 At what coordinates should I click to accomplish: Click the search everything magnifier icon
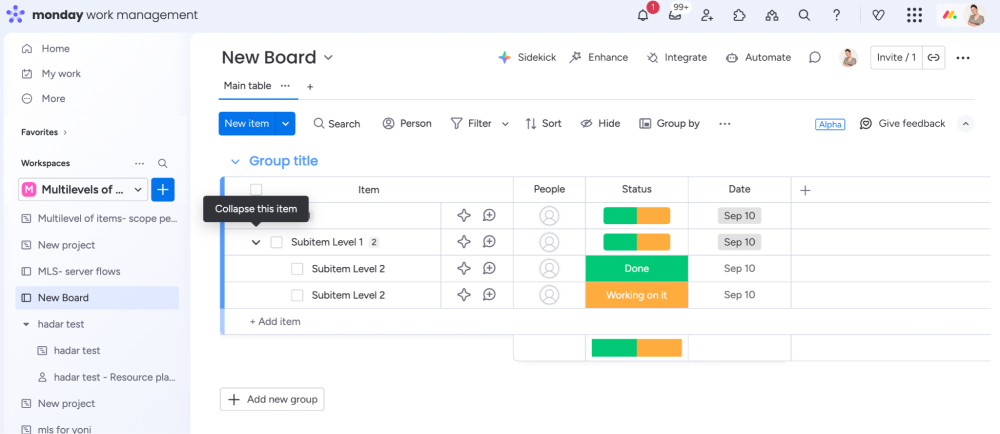pos(804,15)
